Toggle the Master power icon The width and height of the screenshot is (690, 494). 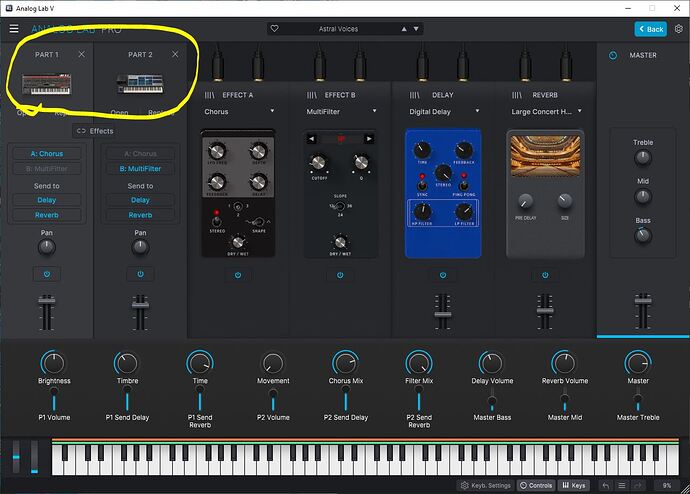[x=613, y=55]
